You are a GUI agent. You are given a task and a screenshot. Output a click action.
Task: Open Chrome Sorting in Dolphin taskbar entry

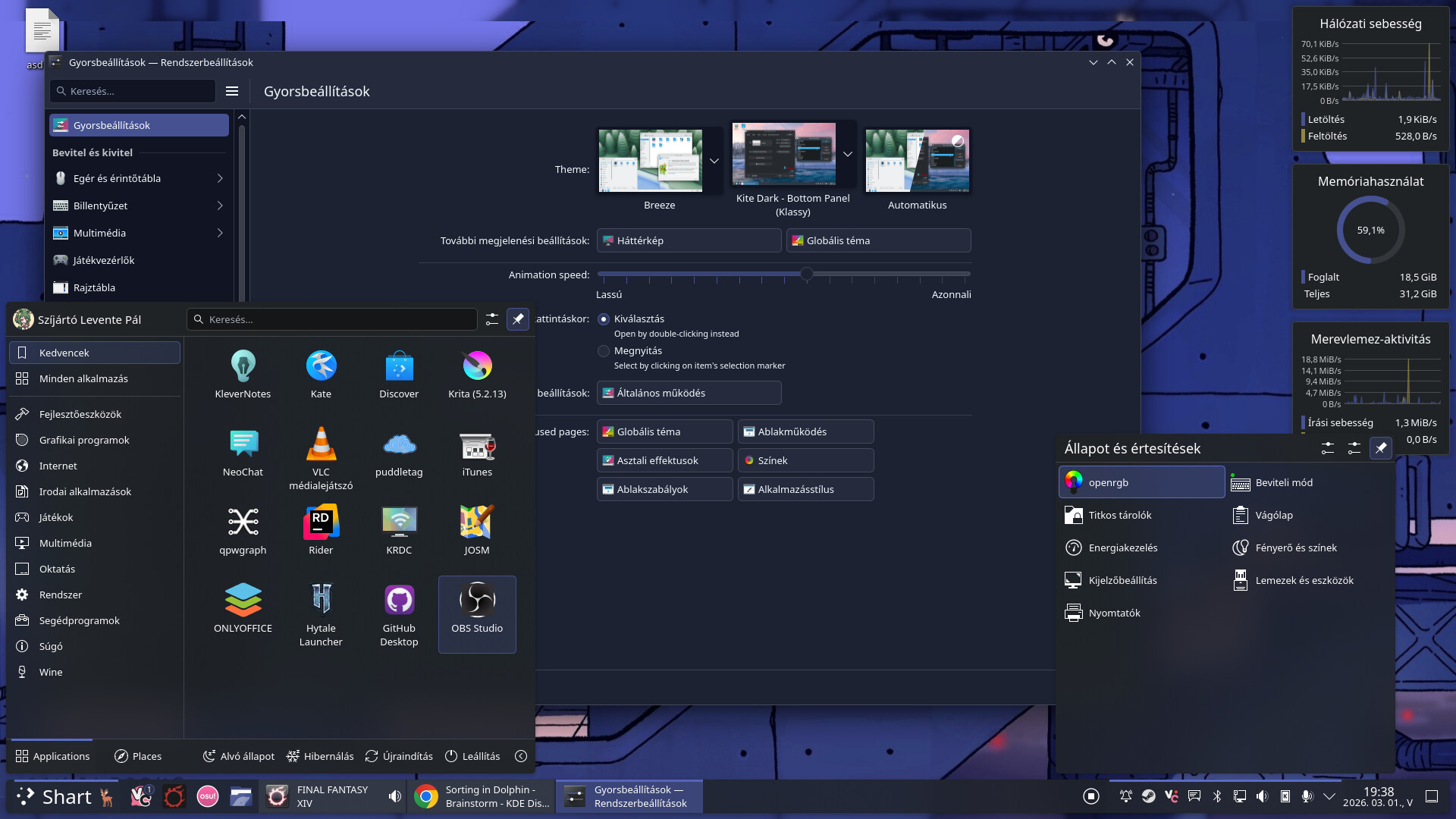(x=482, y=796)
